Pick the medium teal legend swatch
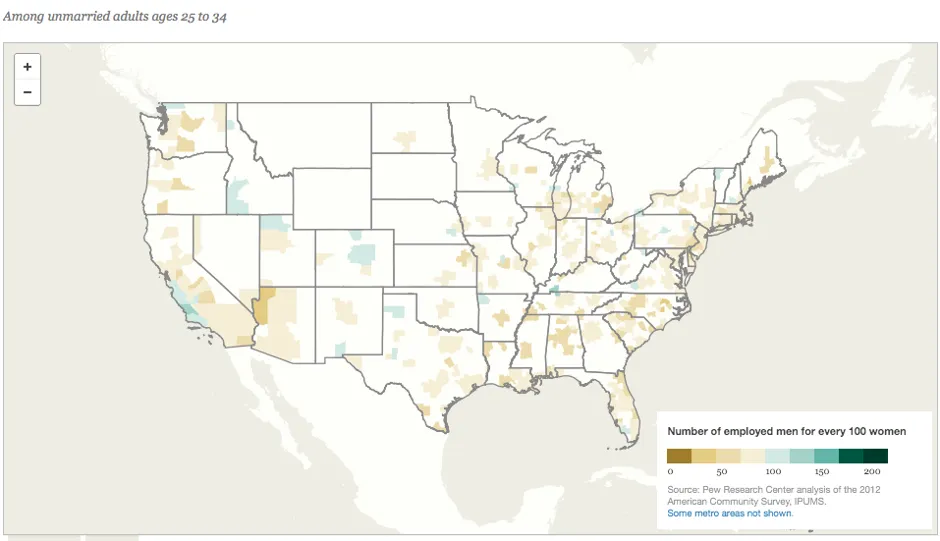 click(827, 456)
